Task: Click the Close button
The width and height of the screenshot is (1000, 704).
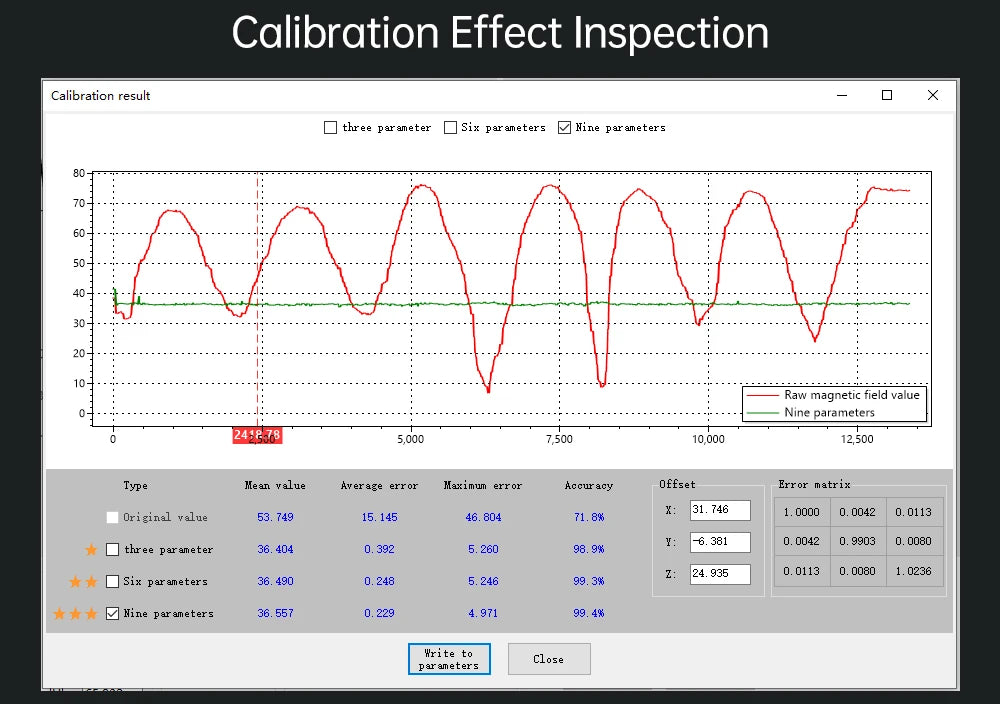Action: [549, 659]
